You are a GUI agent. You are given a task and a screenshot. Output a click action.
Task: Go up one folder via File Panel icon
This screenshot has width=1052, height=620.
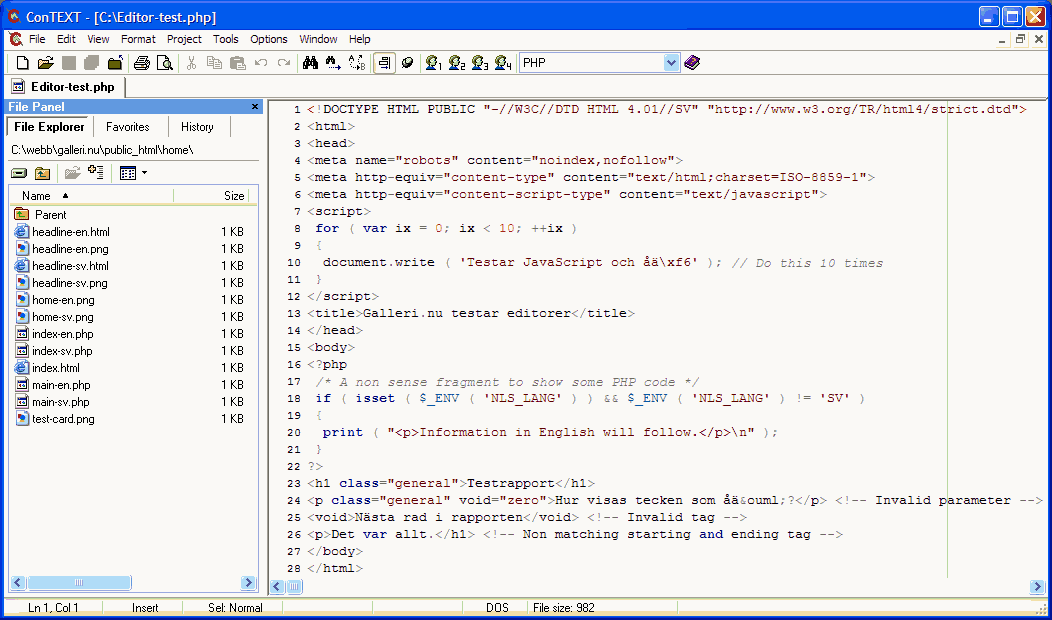42,173
